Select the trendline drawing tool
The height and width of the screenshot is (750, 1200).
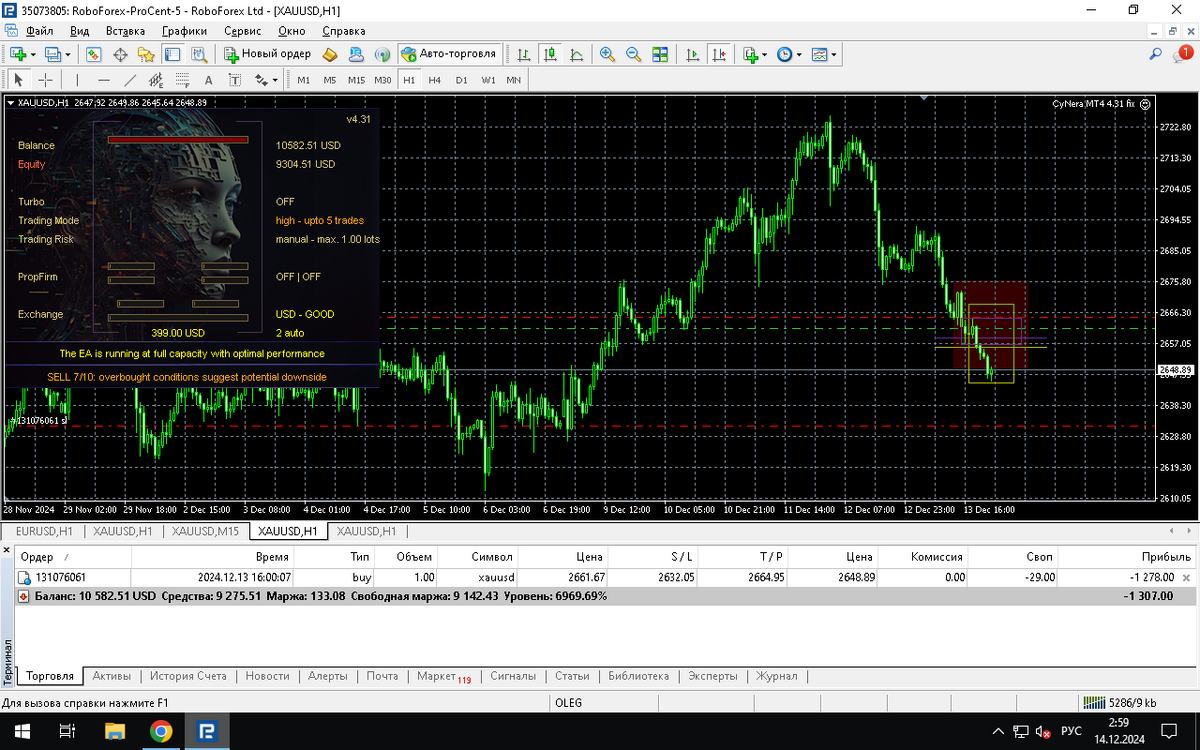click(131, 80)
